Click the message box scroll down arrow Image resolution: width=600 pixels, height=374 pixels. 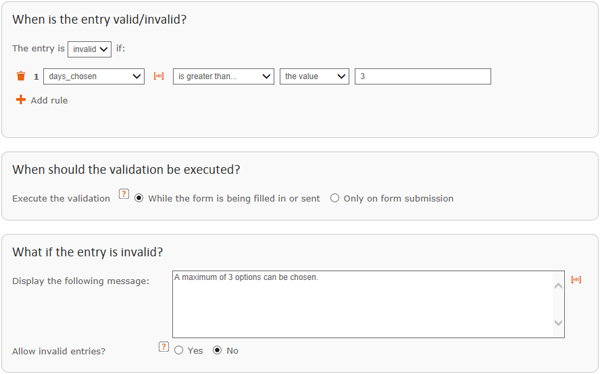(x=558, y=323)
